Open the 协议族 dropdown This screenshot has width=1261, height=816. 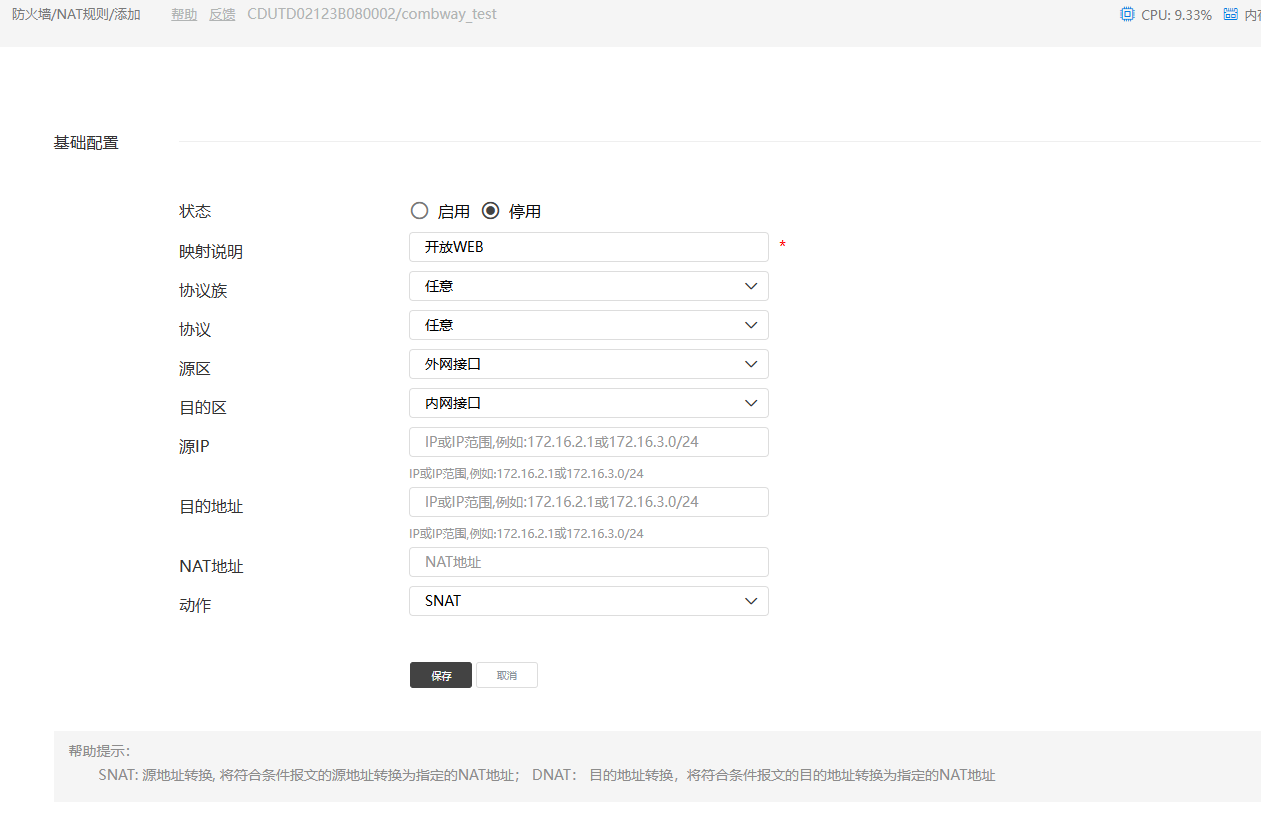click(x=588, y=286)
